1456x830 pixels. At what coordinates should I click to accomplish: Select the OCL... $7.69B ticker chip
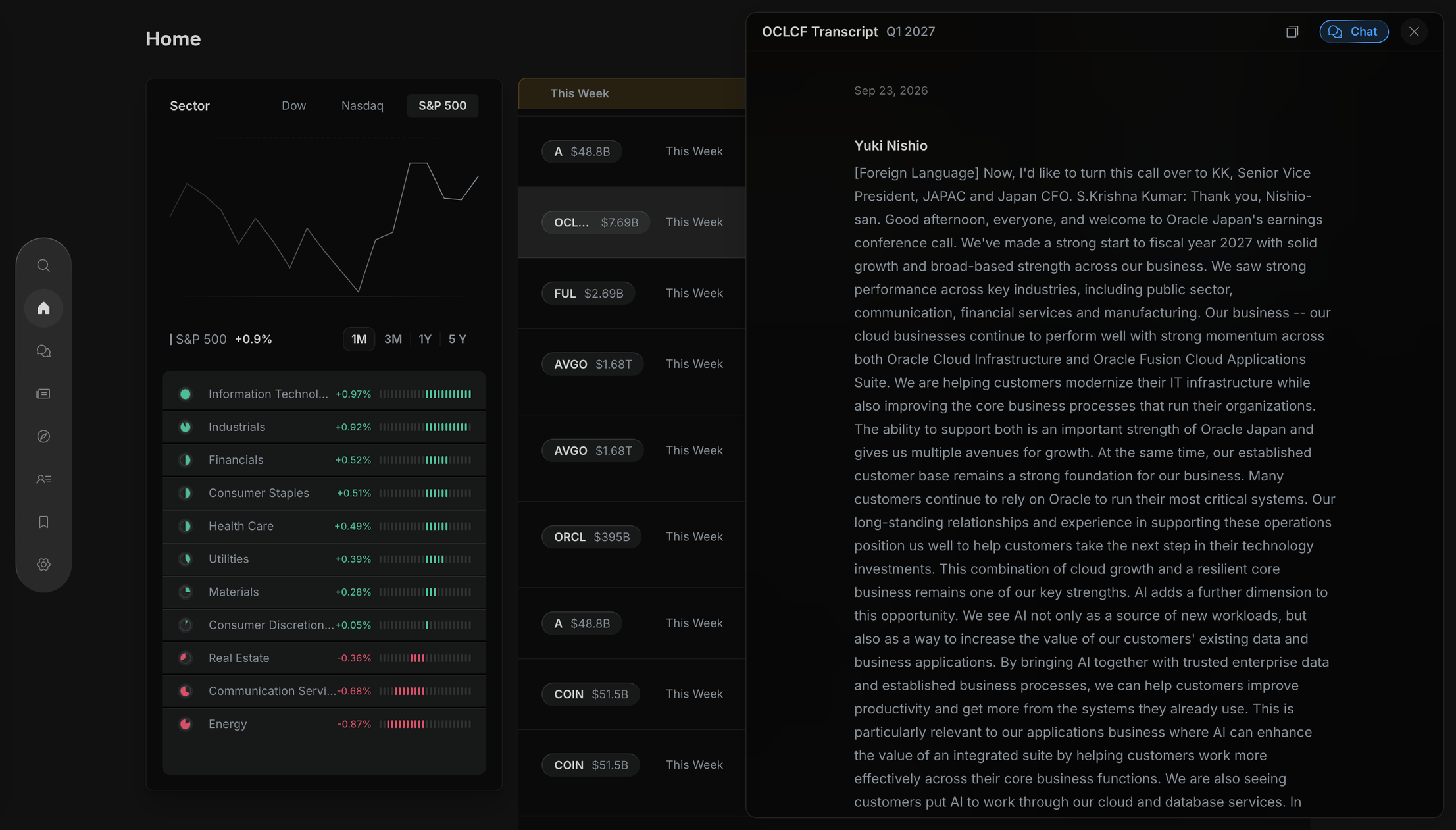pyautogui.click(x=595, y=222)
